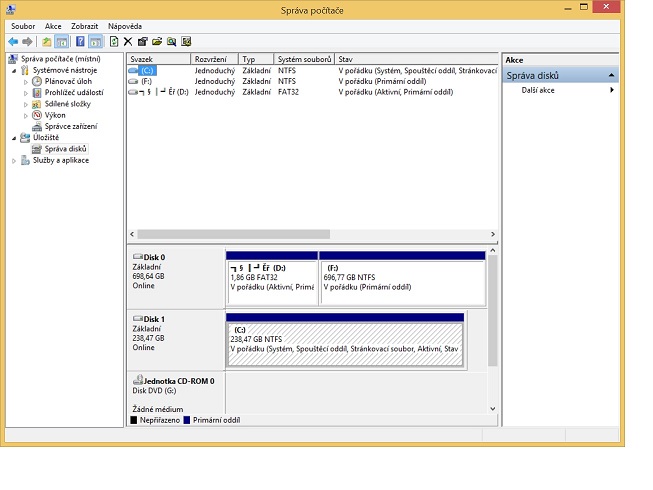Select Jednotka CD-ROM 0 panel
653x490 pixels.
click(176, 393)
